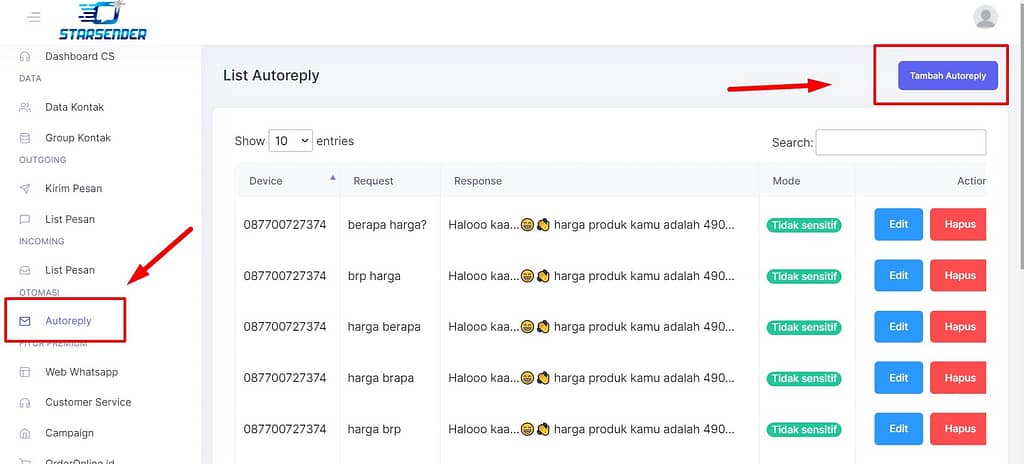1024x464 pixels.
Task: Open the user avatar profile menu
Action: pyautogui.click(x=985, y=17)
